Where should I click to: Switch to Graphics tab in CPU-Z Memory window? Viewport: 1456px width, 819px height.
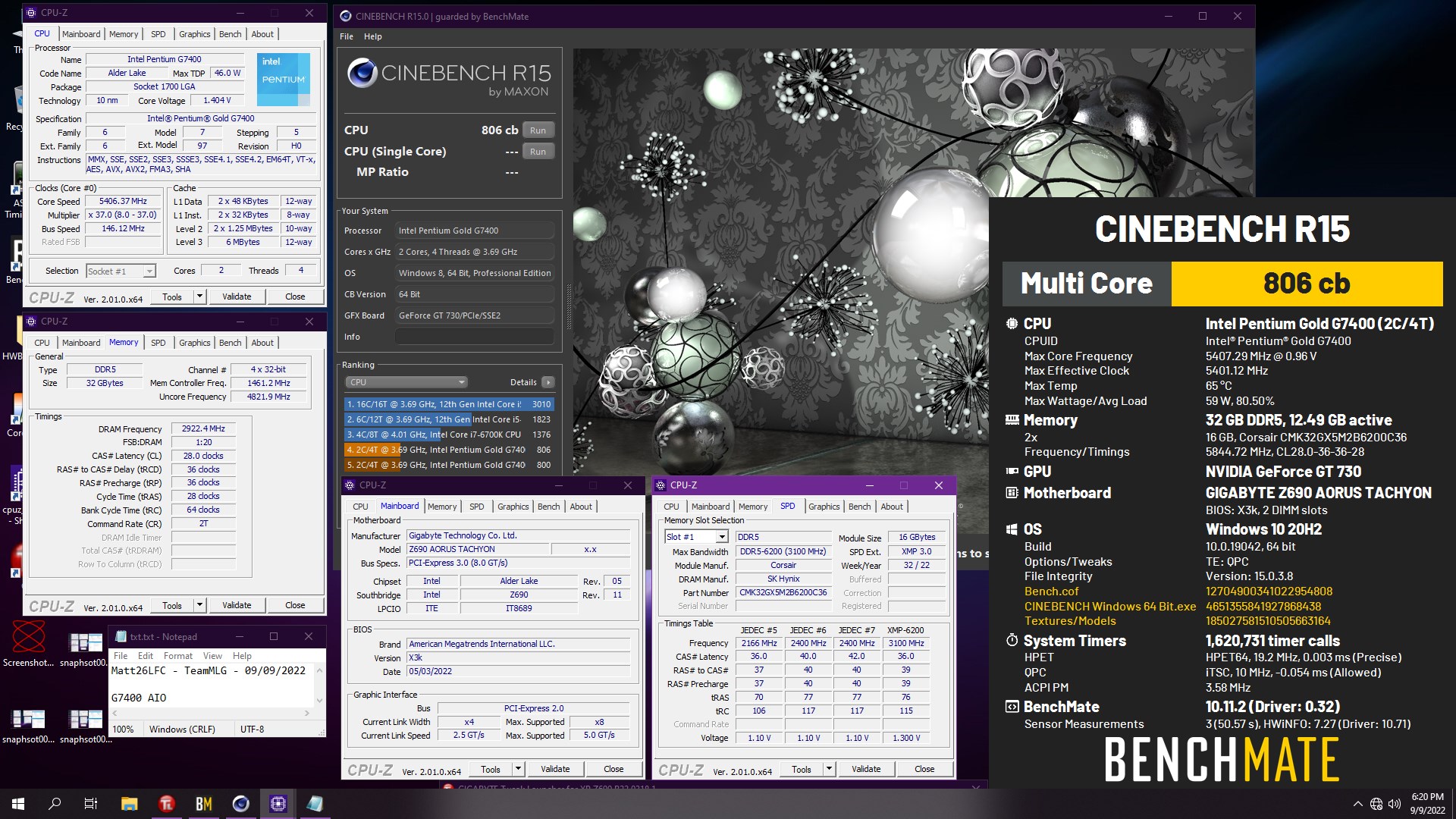195,343
